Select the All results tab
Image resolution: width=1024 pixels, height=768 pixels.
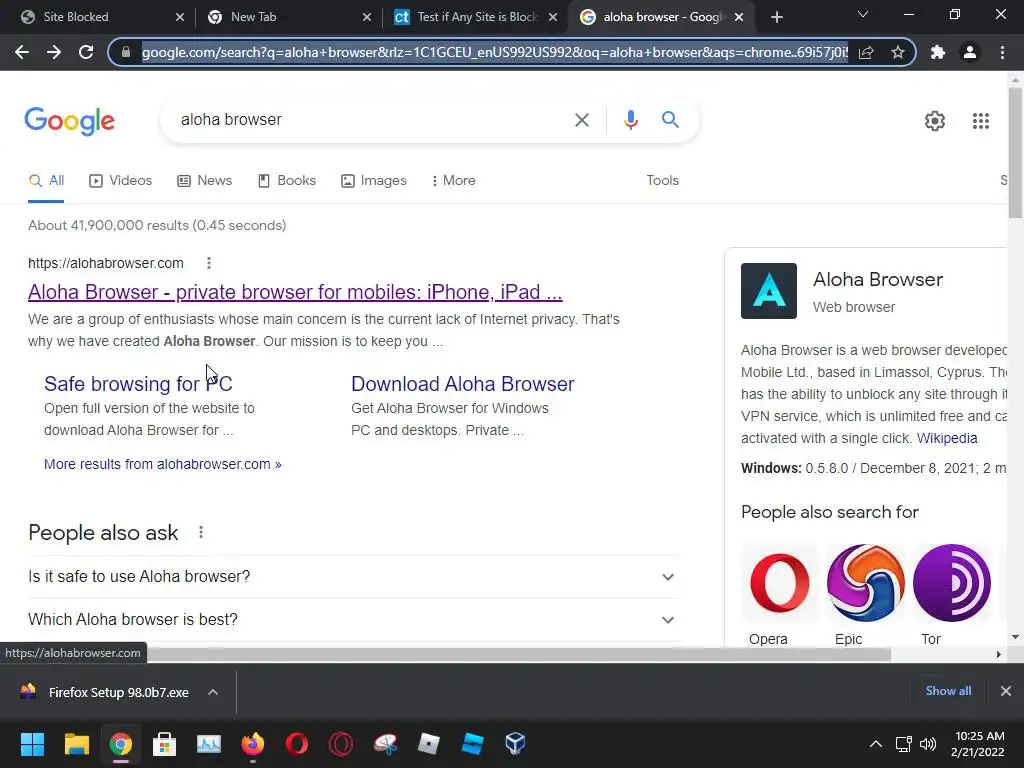(46, 180)
